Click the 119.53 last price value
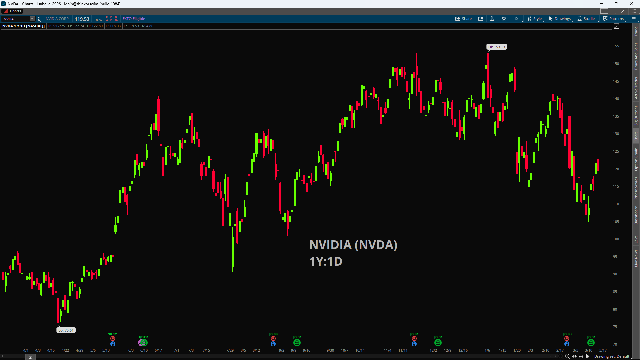The image size is (640, 360). click(82, 19)
